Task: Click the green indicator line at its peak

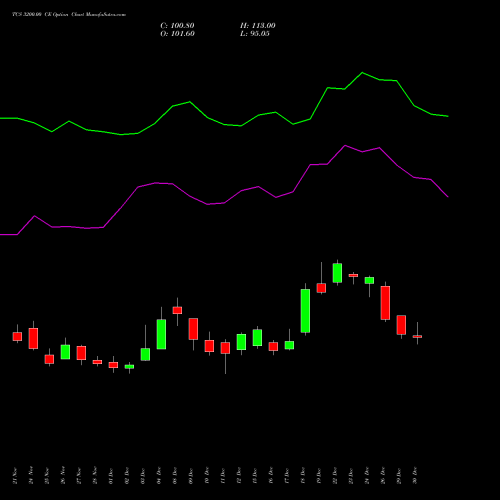Action: coord(362,73)
